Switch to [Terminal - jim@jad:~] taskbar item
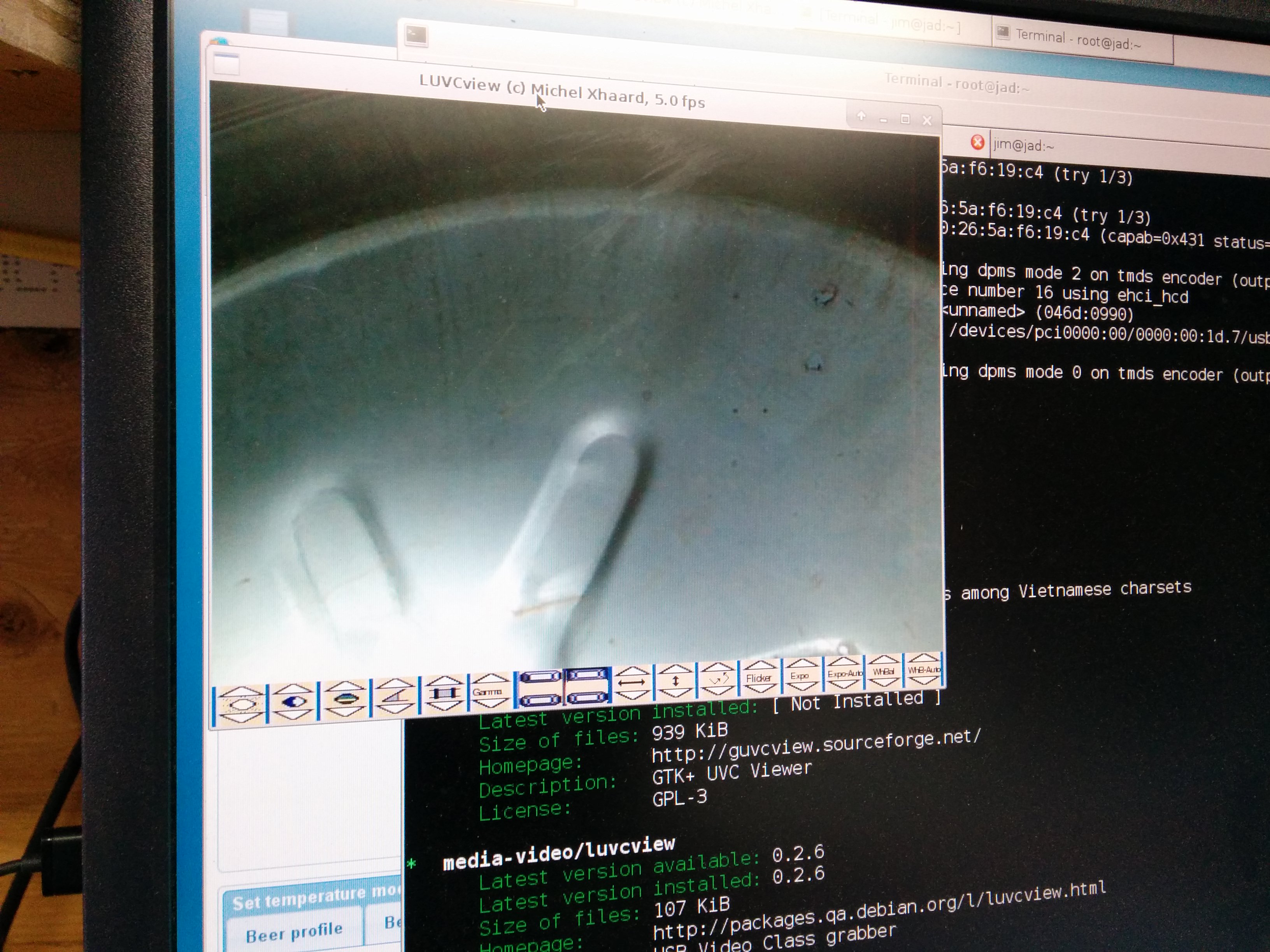 pyautogui.click(x=890, y=23)
